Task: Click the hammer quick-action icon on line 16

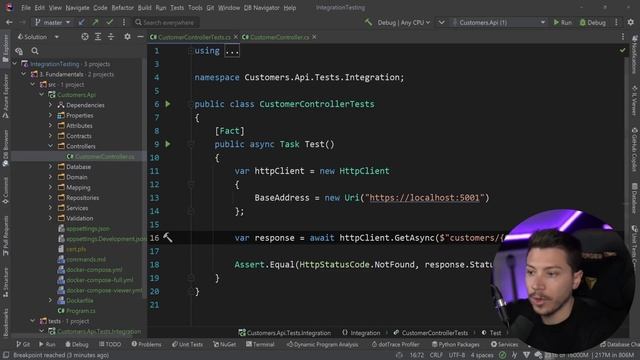Action: tap(167, 237)
